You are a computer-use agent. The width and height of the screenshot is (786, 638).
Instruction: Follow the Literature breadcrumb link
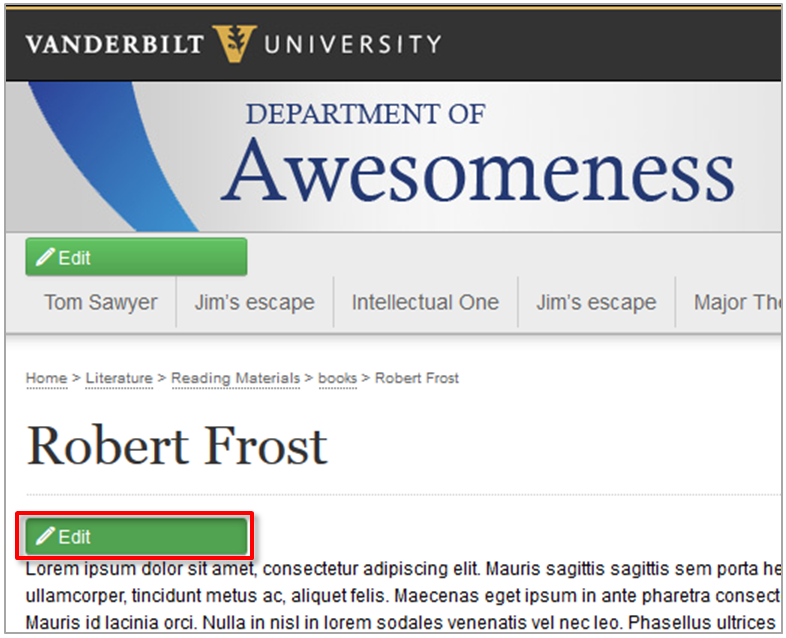[x=119, y=378]
